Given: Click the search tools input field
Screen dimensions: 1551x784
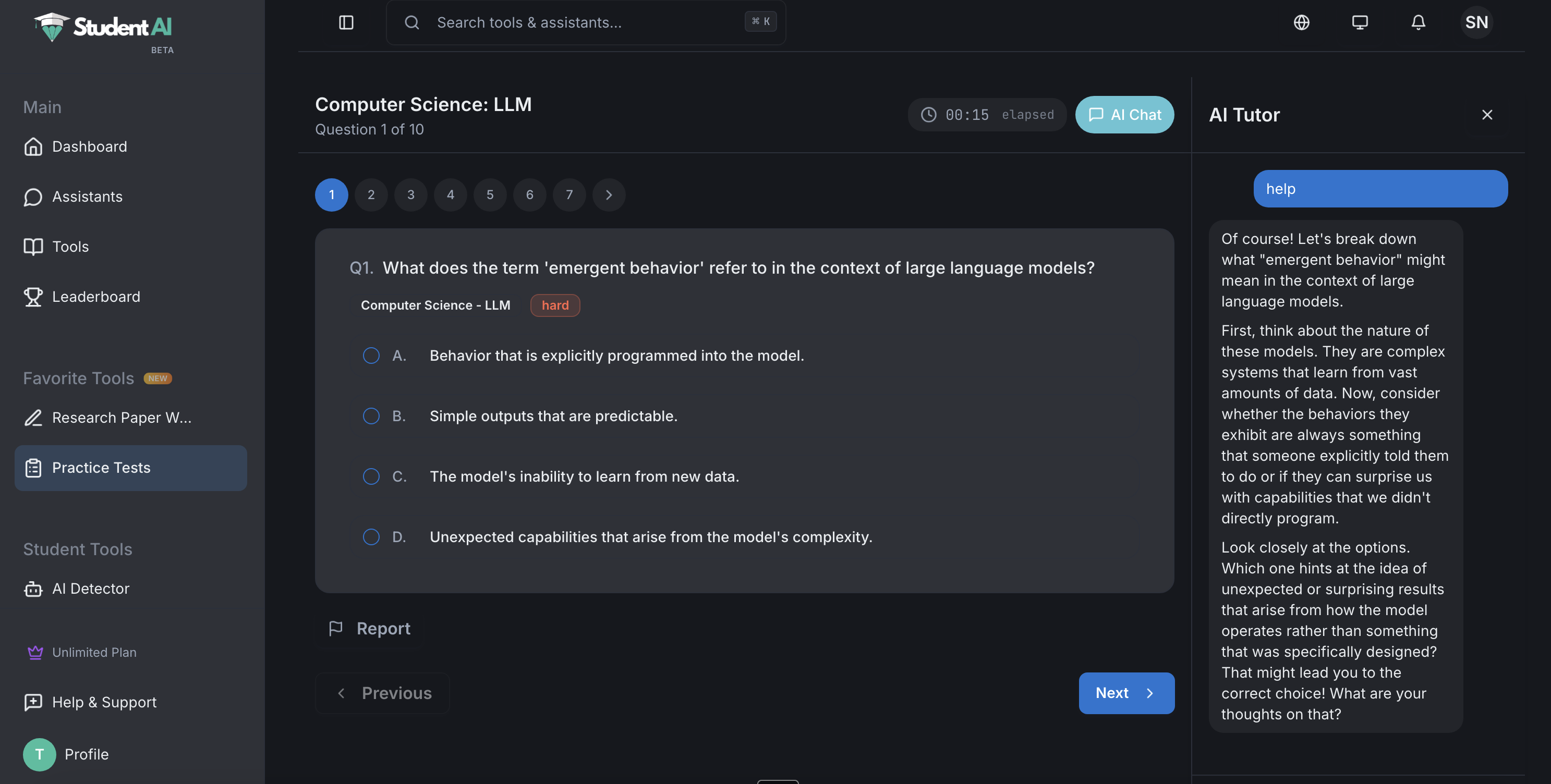Looking at the screenshot, I should click(x=572, y=22).
